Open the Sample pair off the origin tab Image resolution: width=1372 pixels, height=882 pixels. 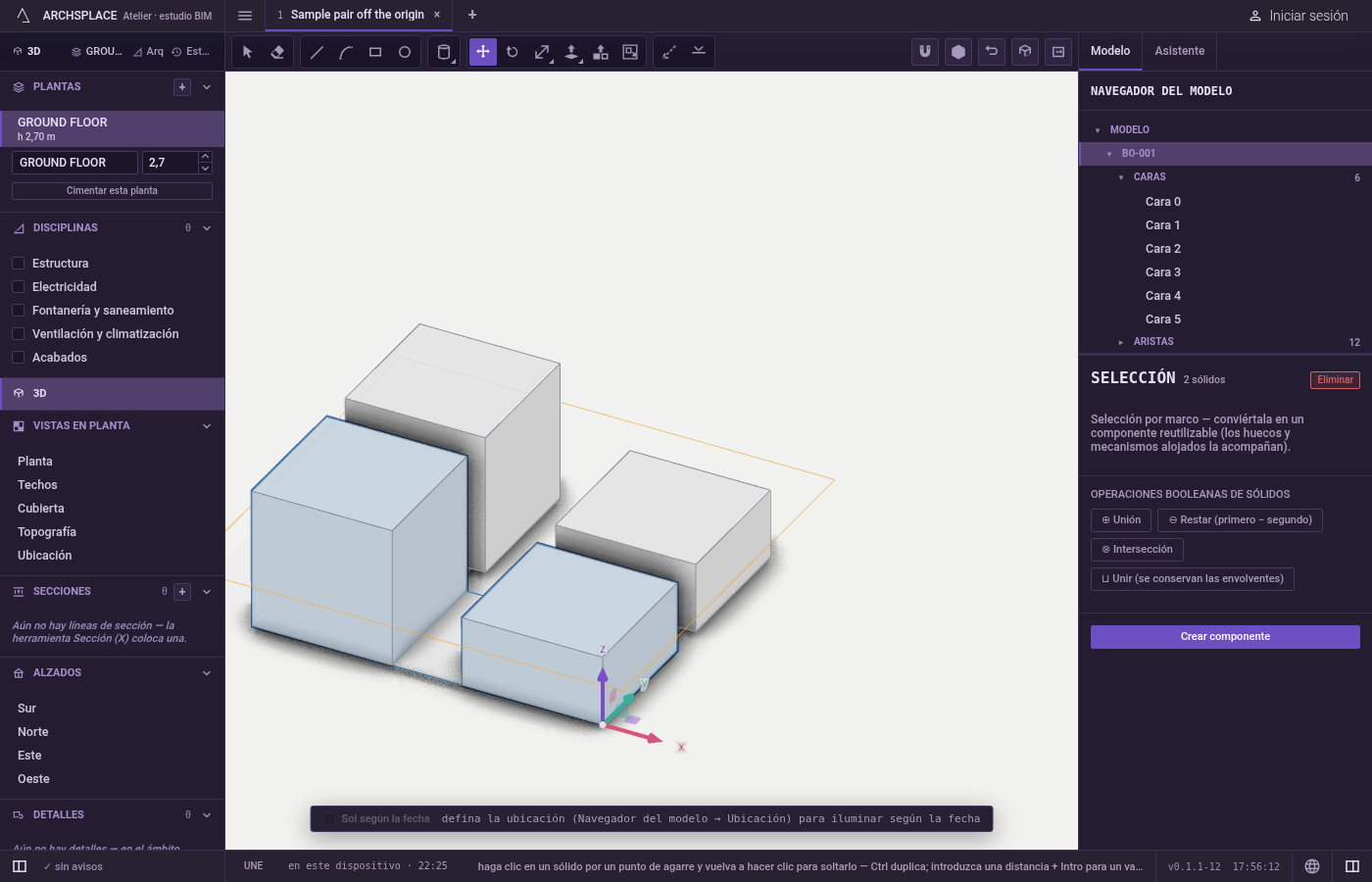(x=358, y=15)
